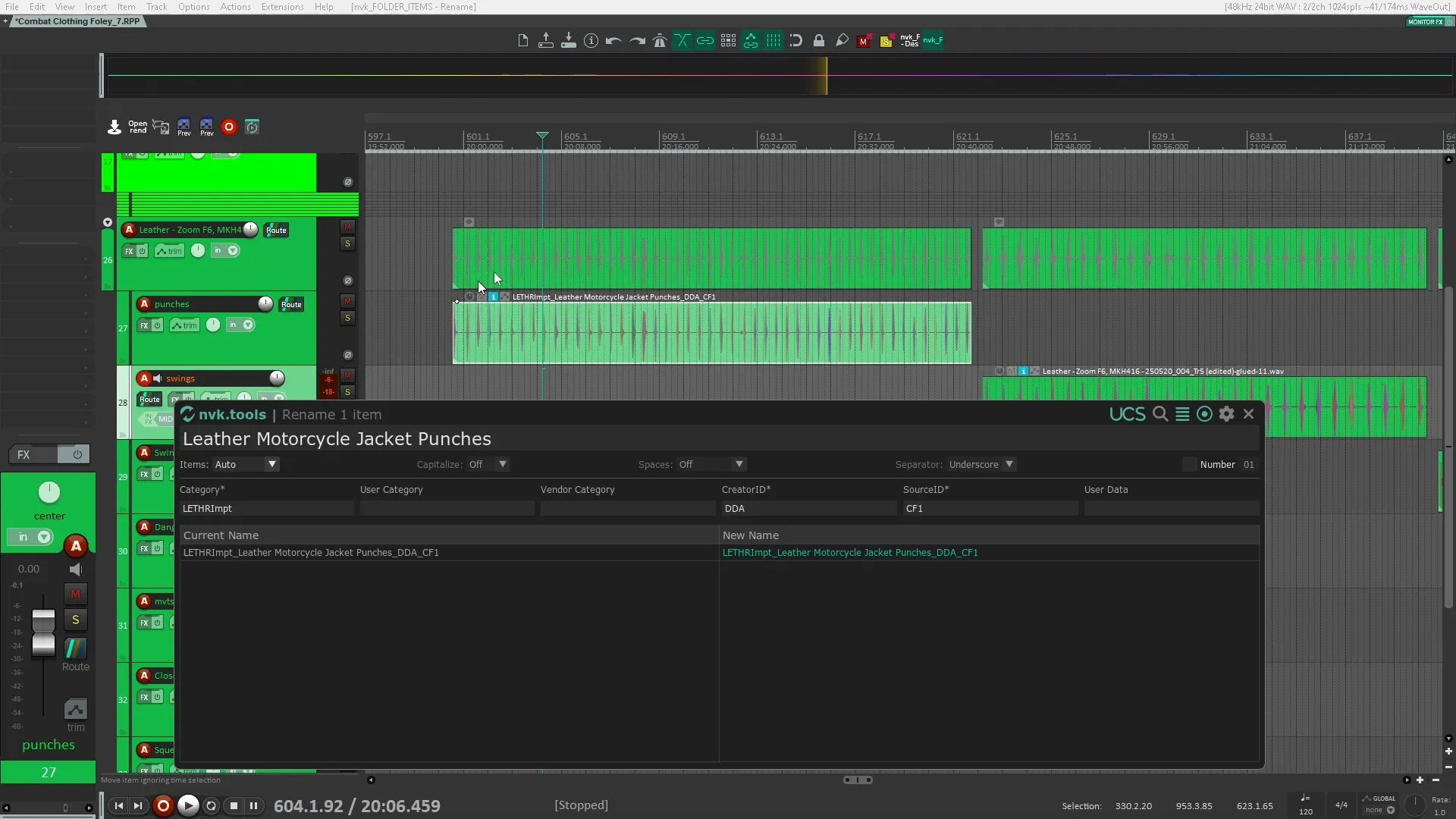Click Route button on Leather track
1456x819 pixels.
[276, 230]
